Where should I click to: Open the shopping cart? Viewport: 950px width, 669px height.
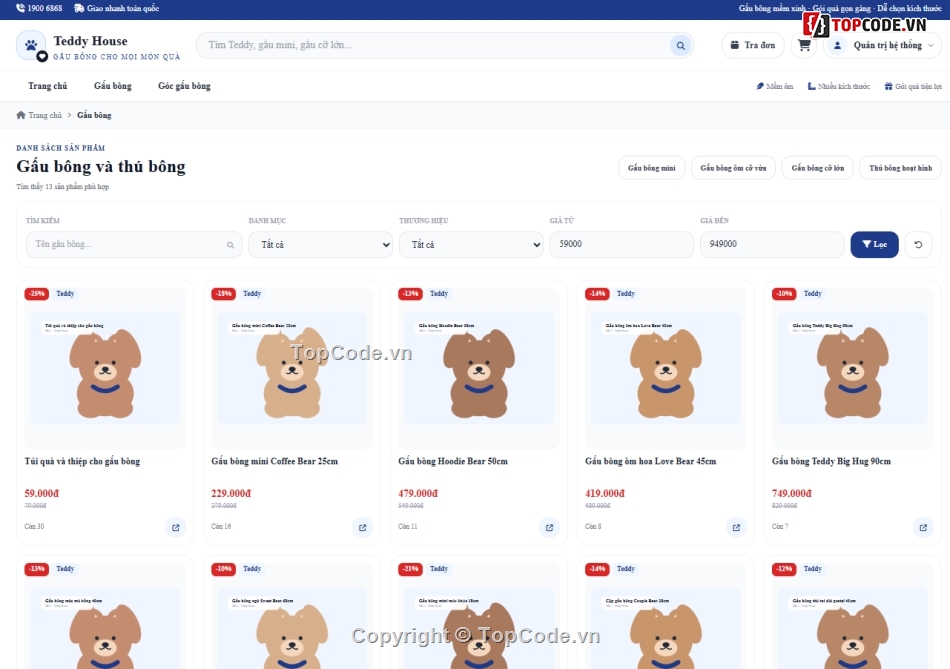pyautogui.click(x=804, y=45)
